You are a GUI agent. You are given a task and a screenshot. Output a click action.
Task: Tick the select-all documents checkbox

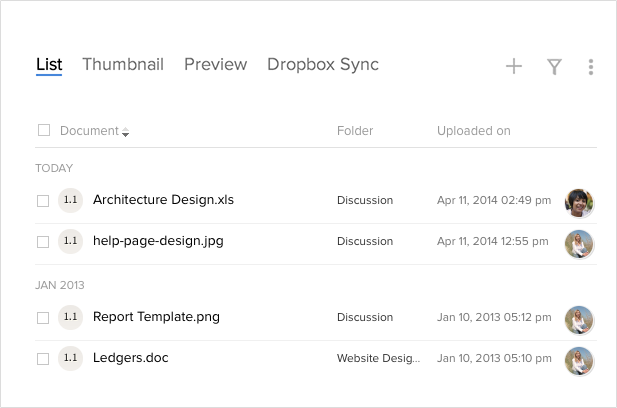[44, 130]
